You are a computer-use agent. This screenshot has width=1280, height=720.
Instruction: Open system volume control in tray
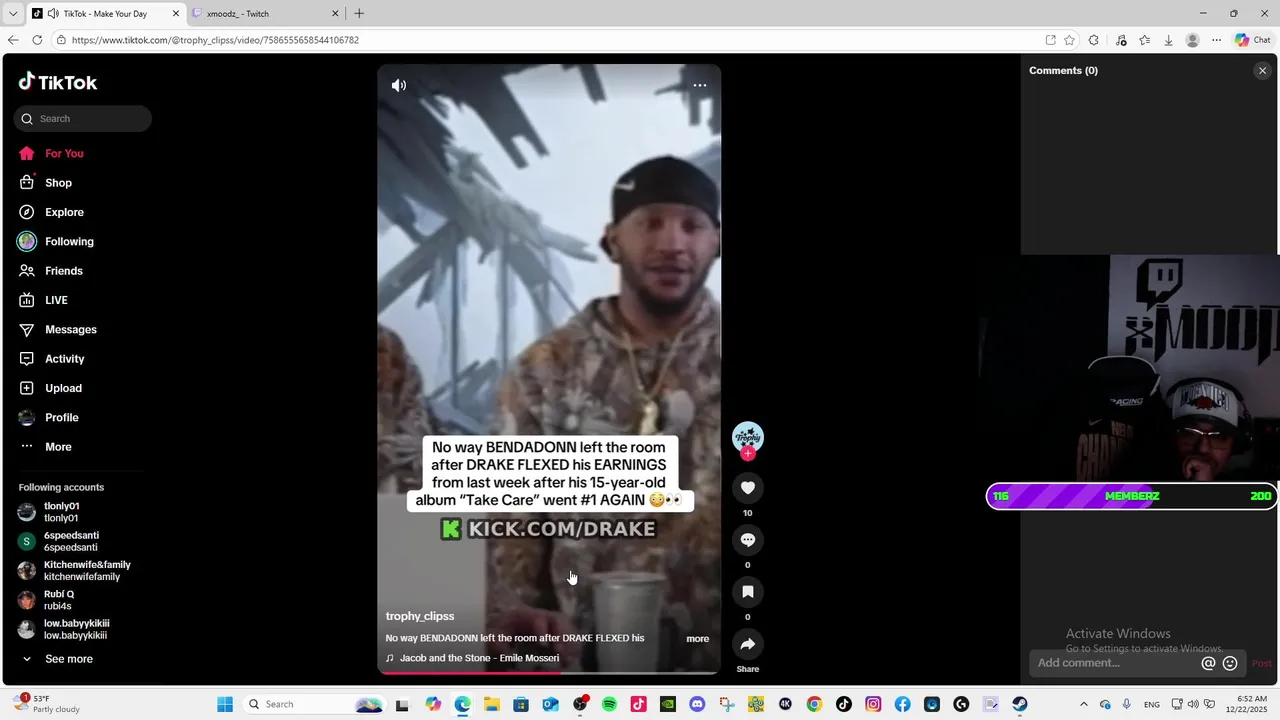point(1192,704)
